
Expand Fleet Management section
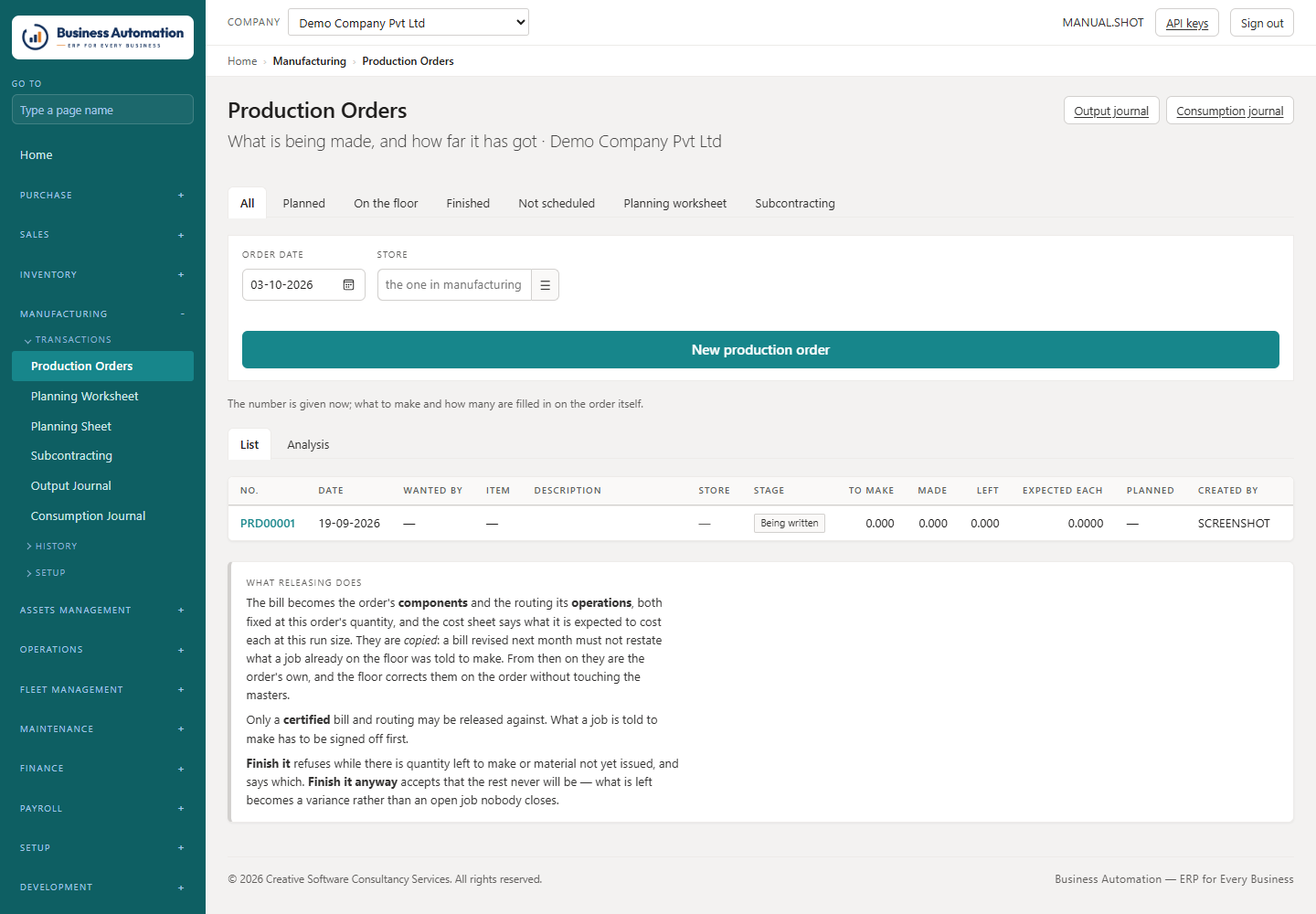[102, 690]
